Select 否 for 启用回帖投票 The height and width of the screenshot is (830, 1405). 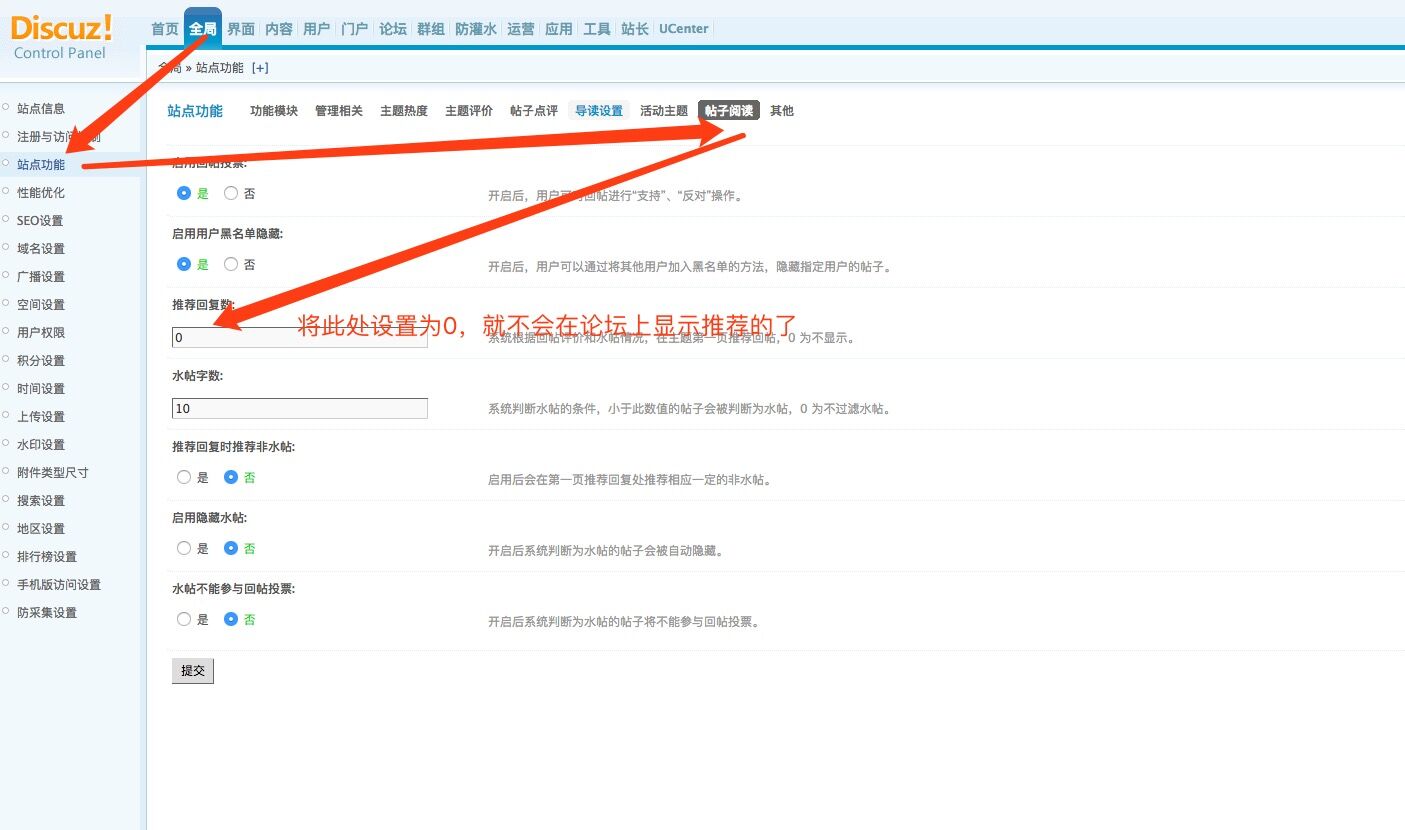click(x=231, y=194)
